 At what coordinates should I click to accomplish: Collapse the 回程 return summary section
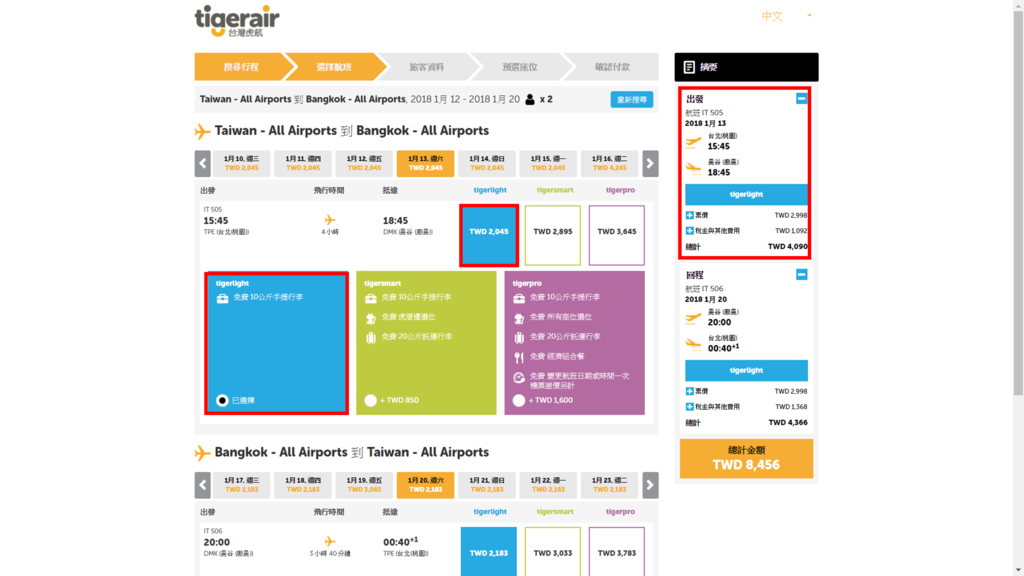coord(801,274)
